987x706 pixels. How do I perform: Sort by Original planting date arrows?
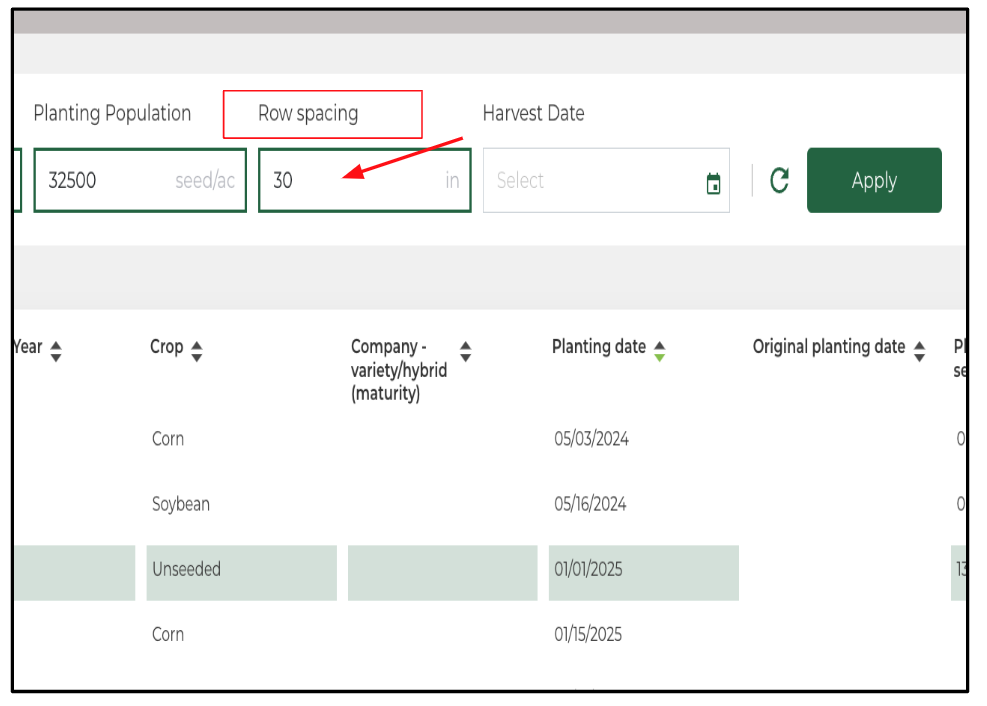coord(919,351)
